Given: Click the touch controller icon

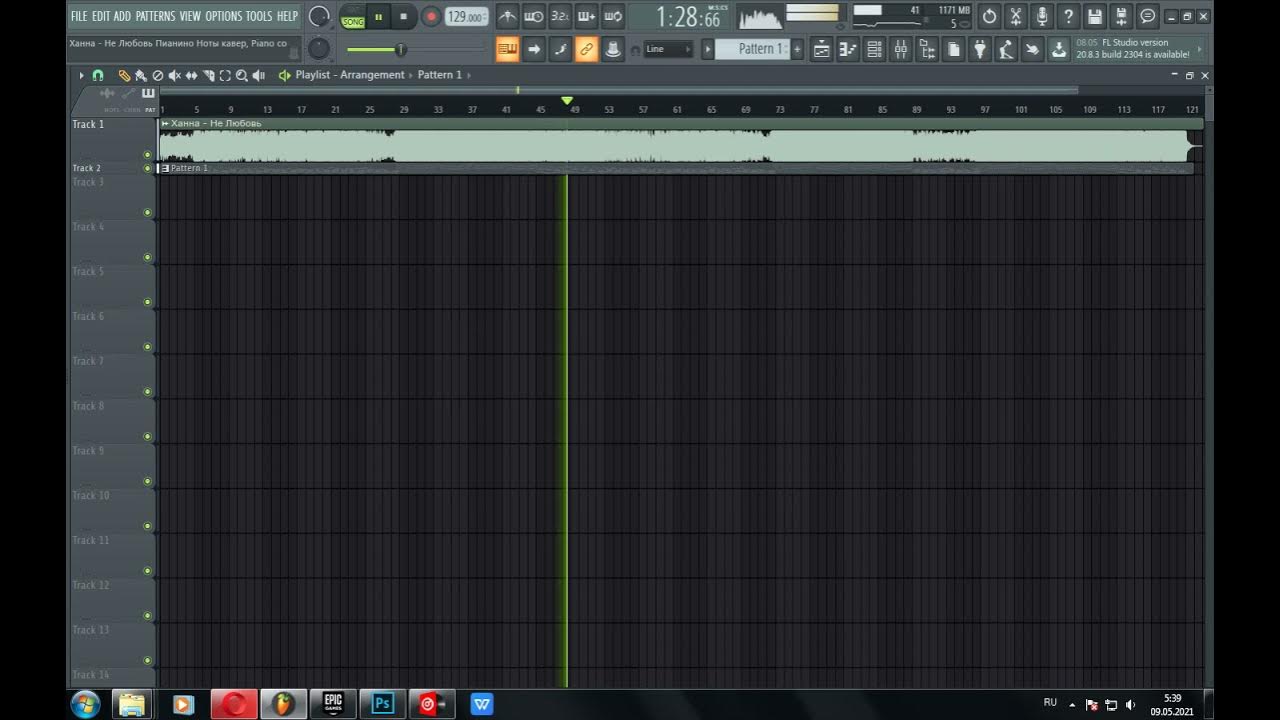Looking at the screenshot, I should [x=1032, y=49].
